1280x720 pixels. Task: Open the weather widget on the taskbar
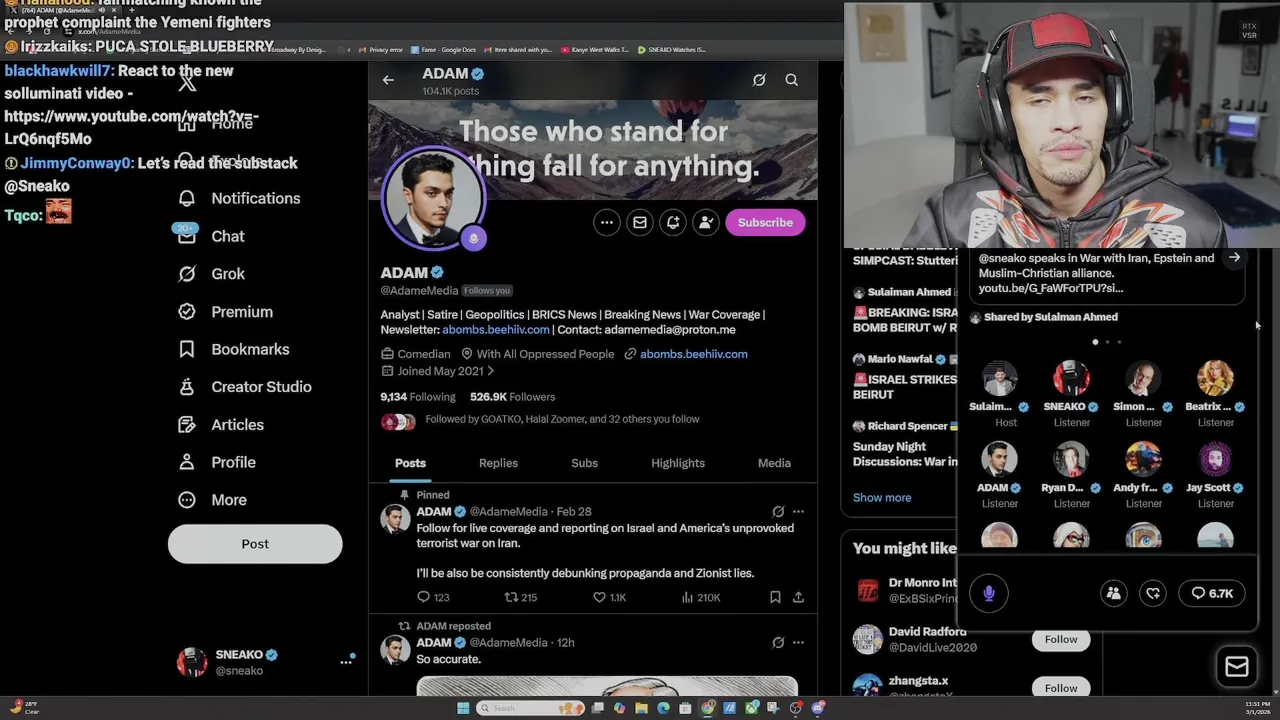24,707
